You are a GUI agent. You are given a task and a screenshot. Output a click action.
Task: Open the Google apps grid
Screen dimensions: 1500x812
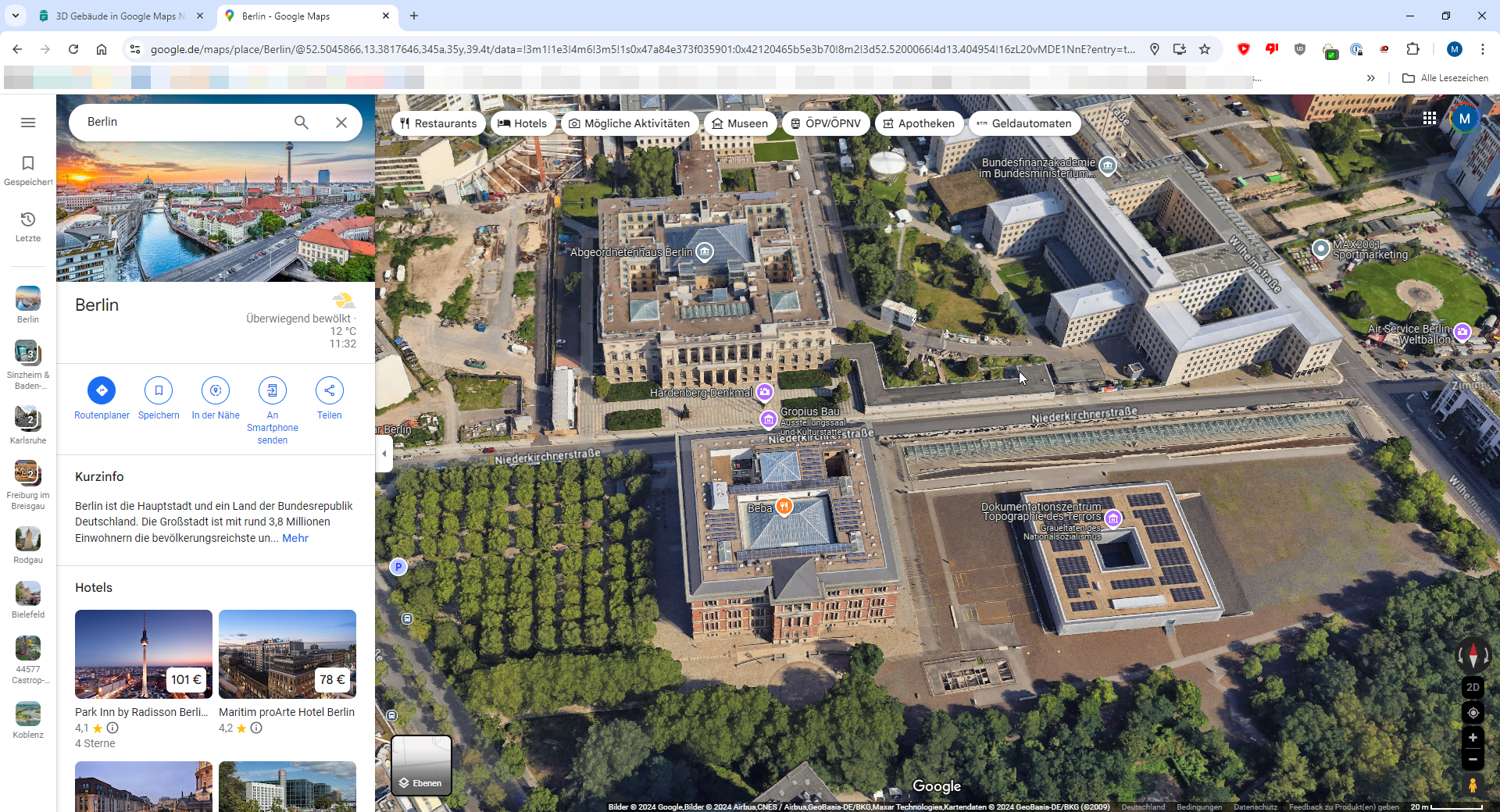point(1430,118)
